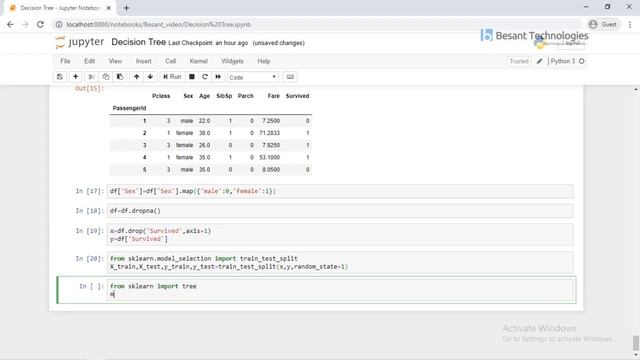Open the Help menu
The image size is (640, 360).
[x=264, y=61]
